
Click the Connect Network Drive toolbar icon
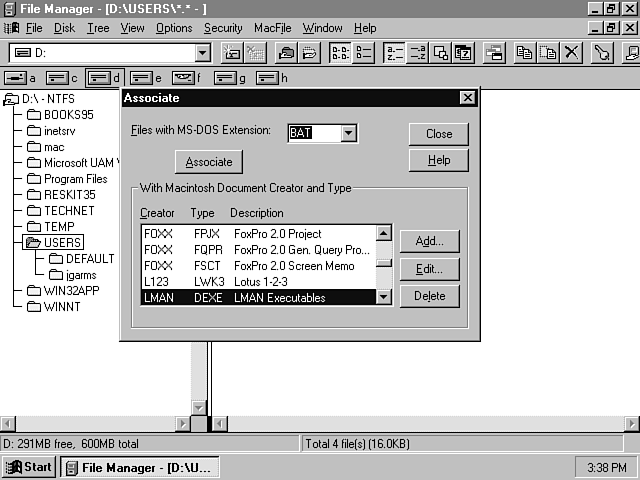231,53
